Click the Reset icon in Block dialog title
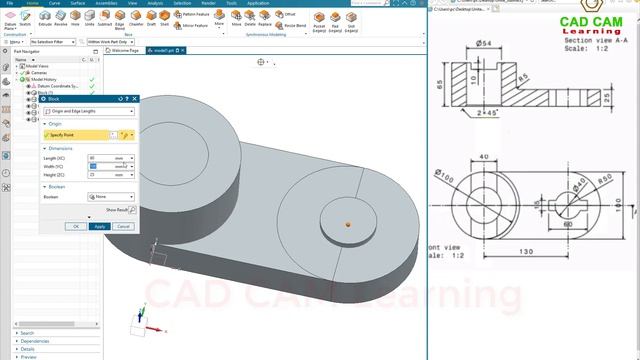640x360 pixels. pyautogui.click(x=120, y=99)
